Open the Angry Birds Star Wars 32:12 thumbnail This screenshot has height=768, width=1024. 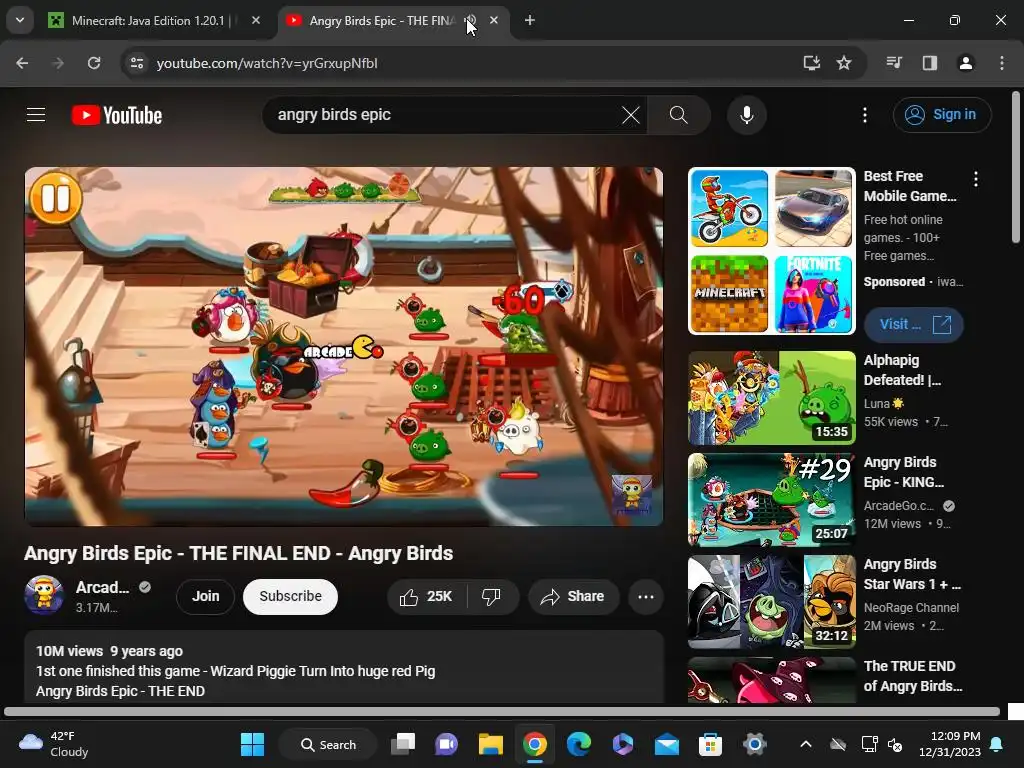pos(771,601)
